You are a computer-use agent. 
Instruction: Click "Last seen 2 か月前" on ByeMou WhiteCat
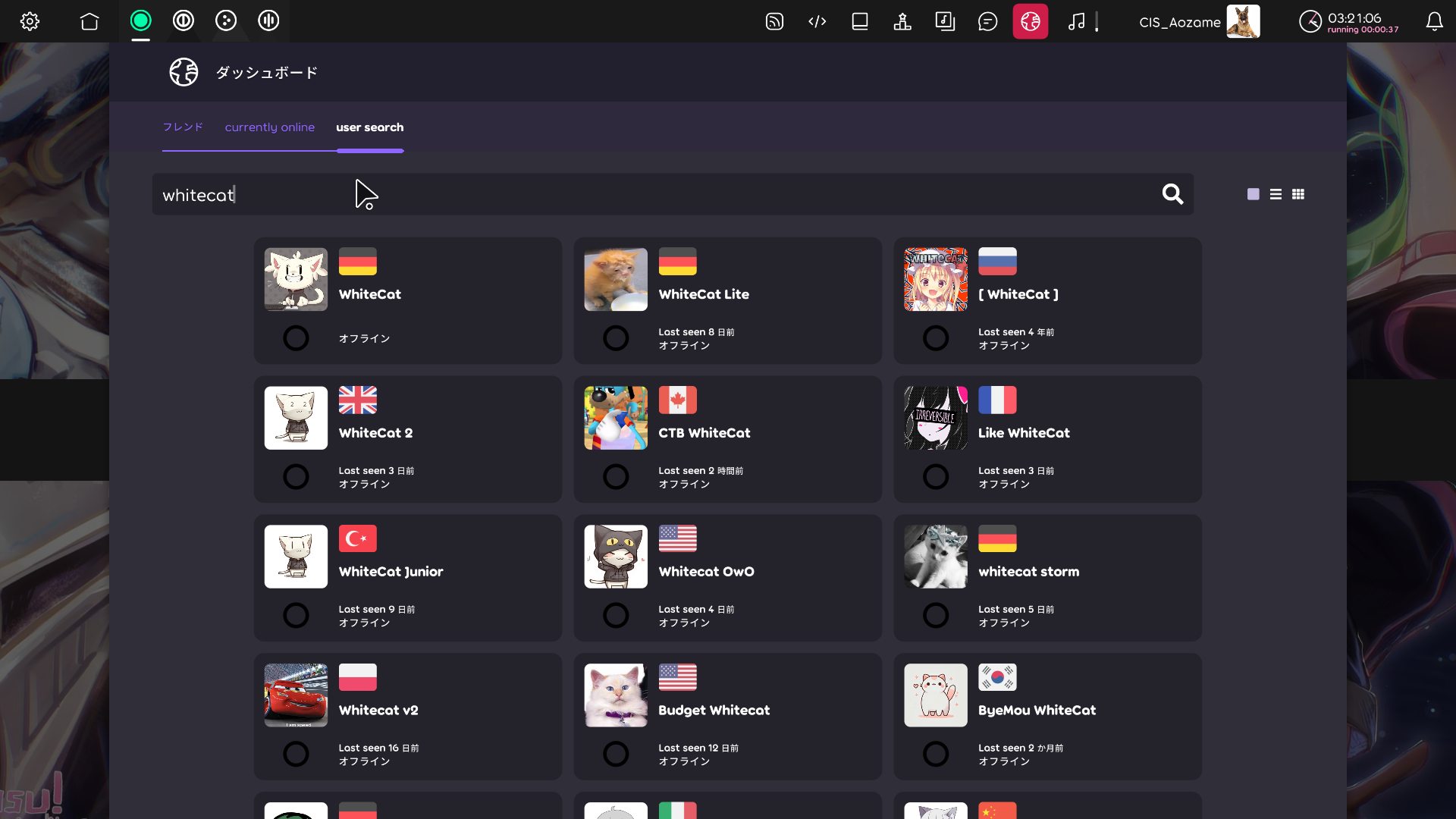pyautogui.click(x=1021, y=748)
